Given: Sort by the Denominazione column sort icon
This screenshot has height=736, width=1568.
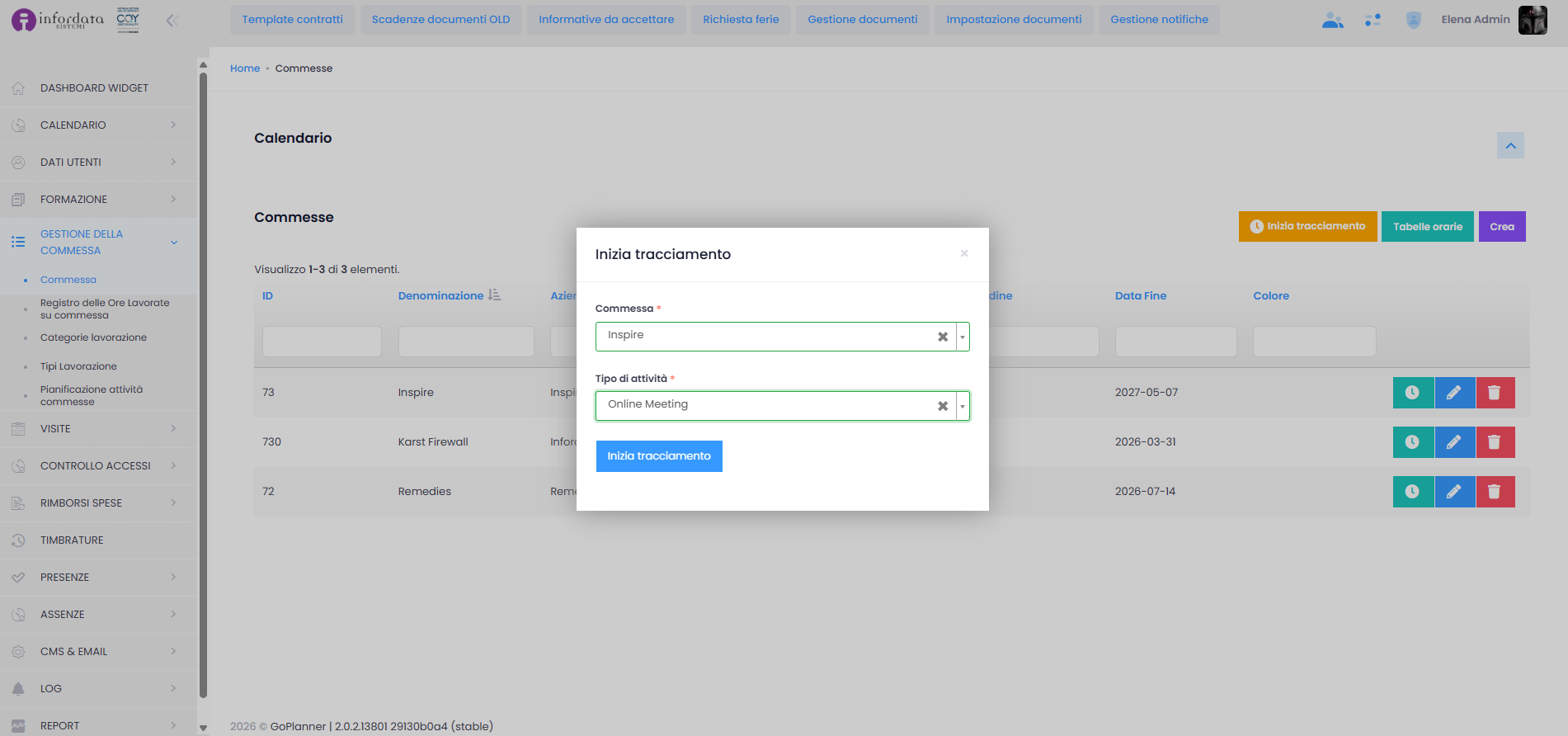Looking at the screenshot, I should [x=494, y=295].
